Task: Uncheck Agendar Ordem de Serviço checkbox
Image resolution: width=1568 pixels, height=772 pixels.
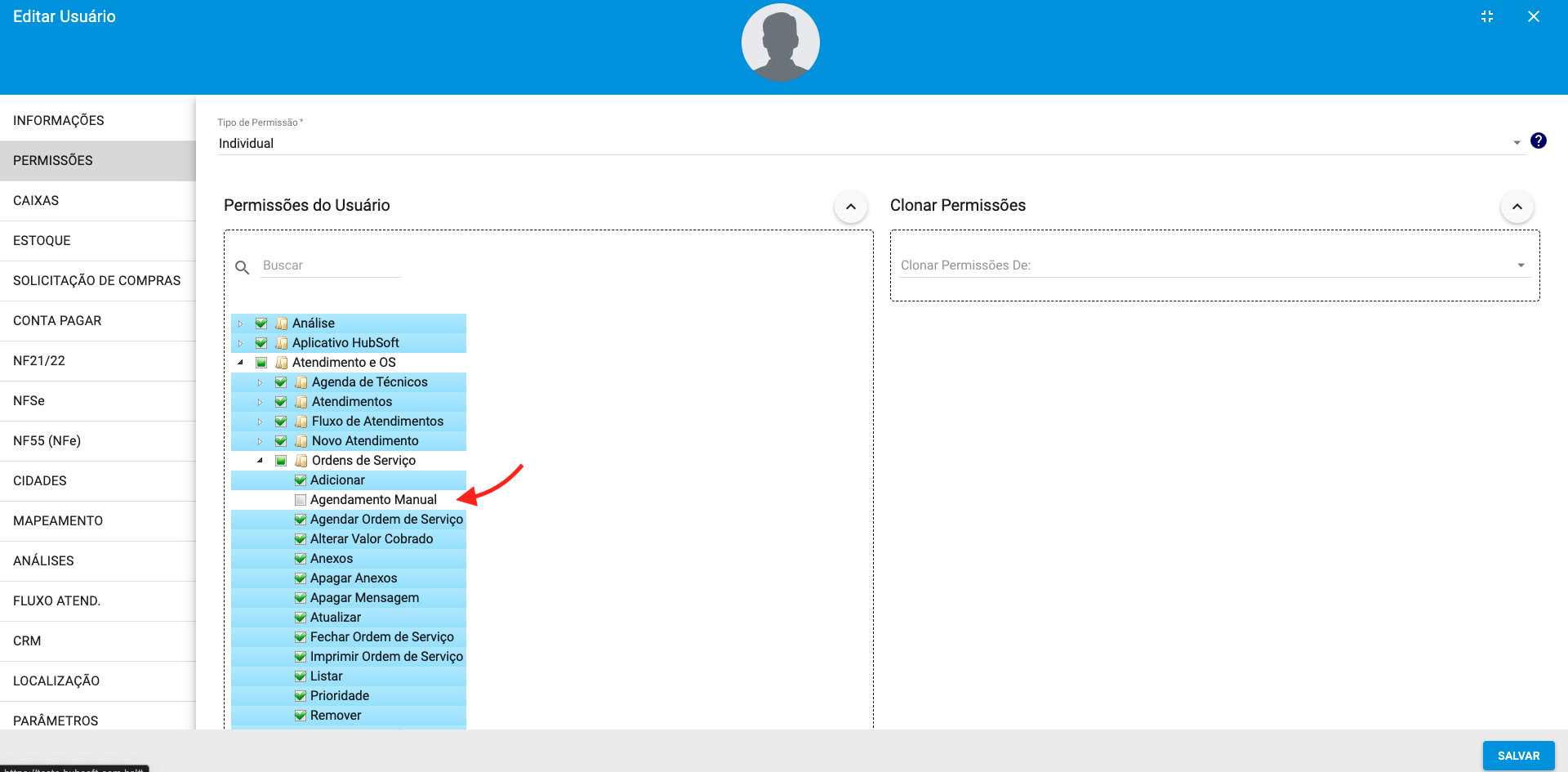Action: click(x=301, y=520)
